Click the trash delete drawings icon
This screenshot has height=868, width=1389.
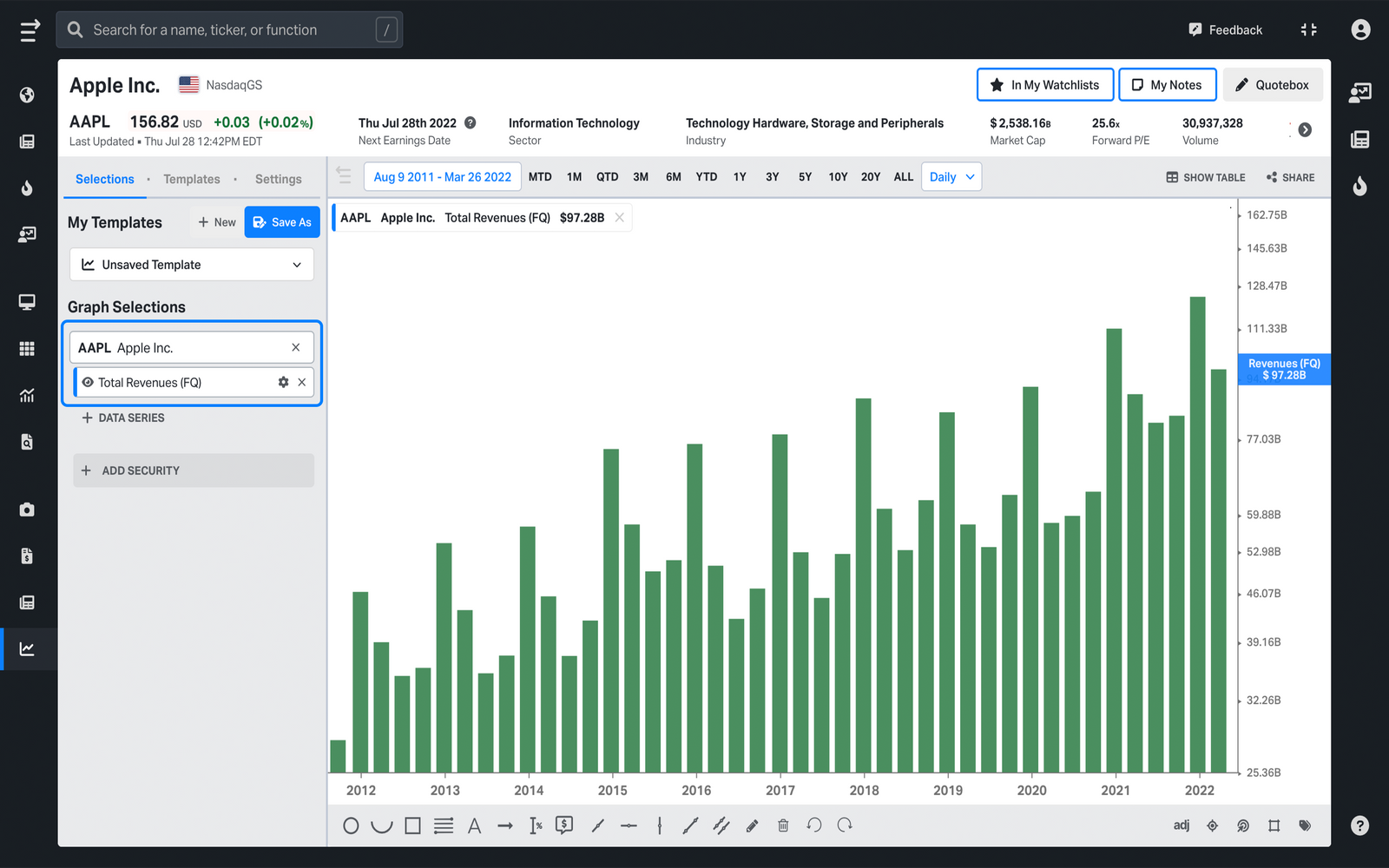tap(783, 825)
